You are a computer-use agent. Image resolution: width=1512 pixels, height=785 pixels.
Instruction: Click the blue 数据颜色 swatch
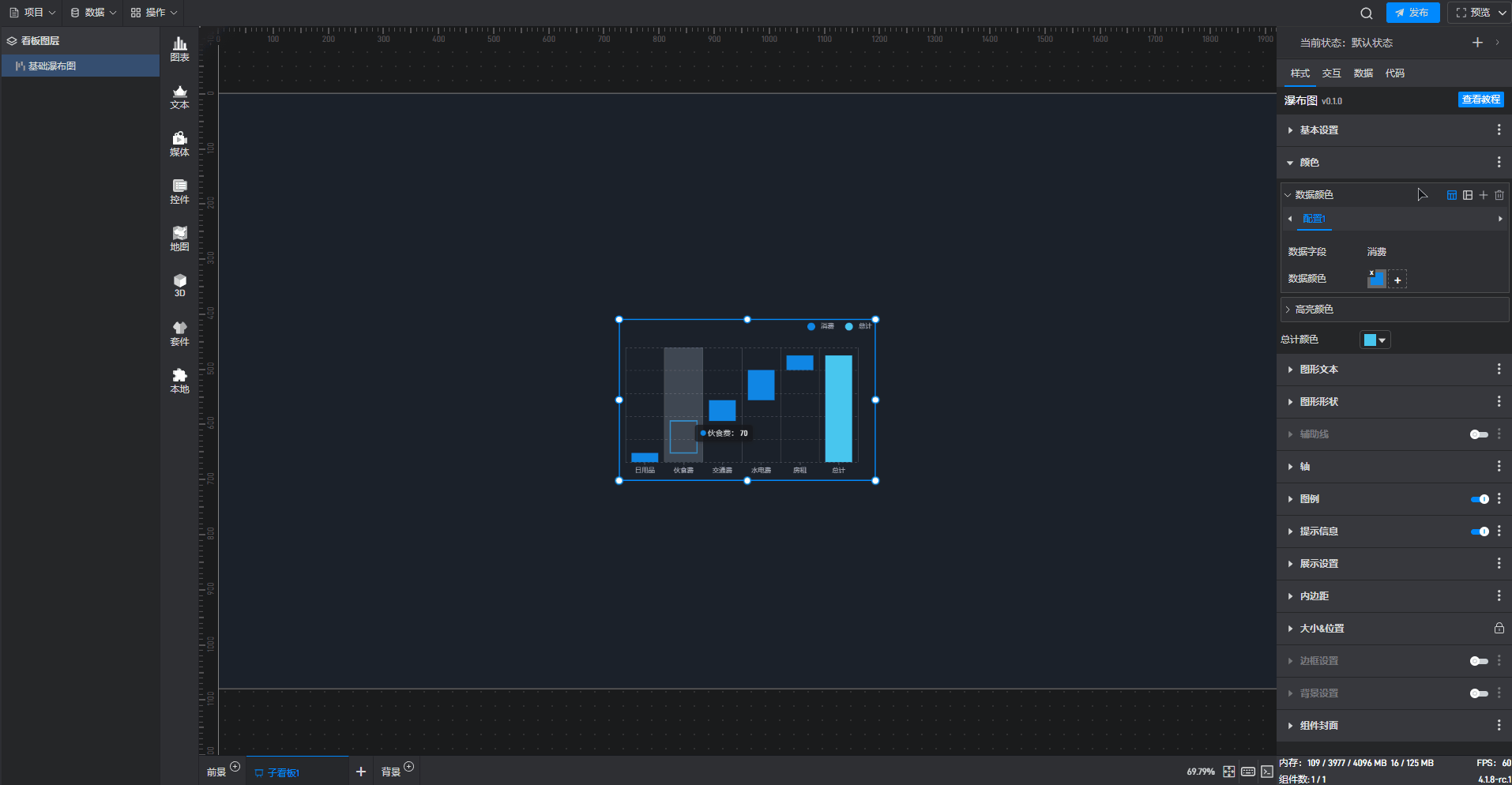1377,279
